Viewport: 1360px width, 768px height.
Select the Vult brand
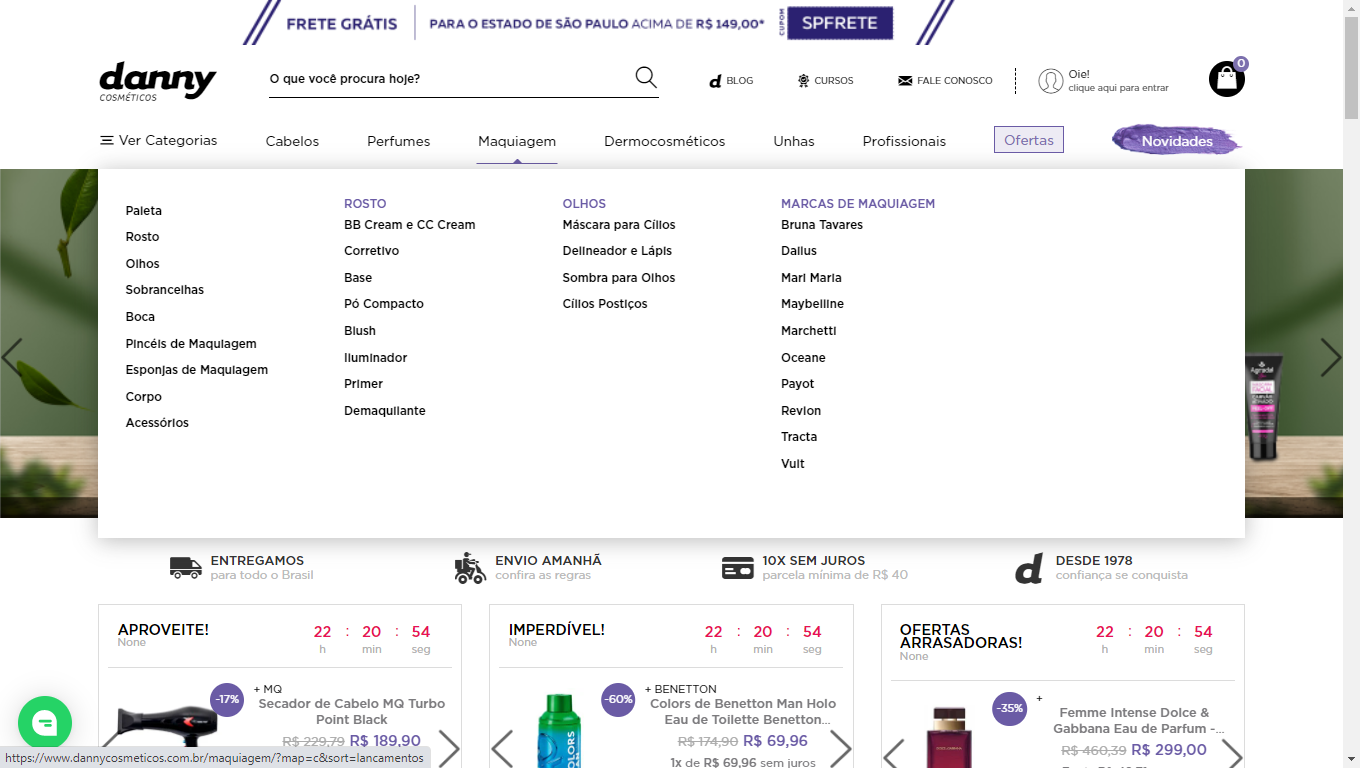click(793, 464)
